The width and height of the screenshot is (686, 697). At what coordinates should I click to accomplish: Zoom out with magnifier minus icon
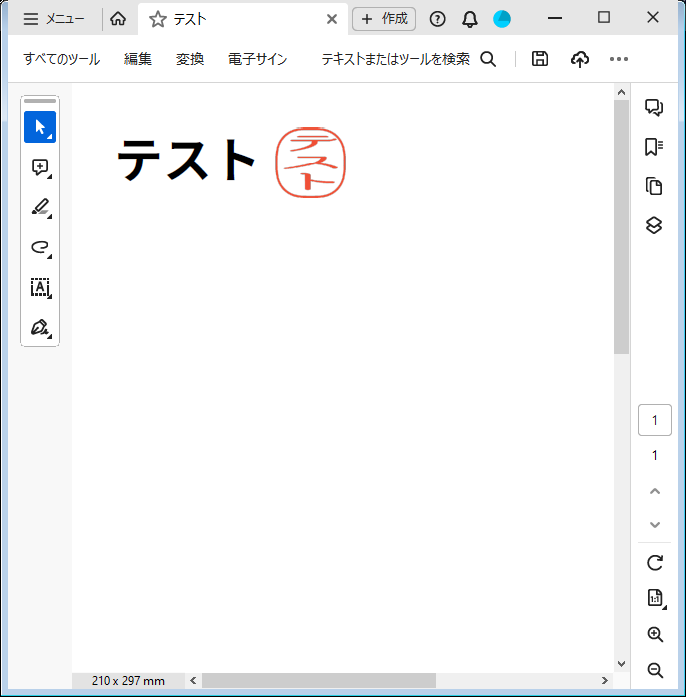coord(655,670)
